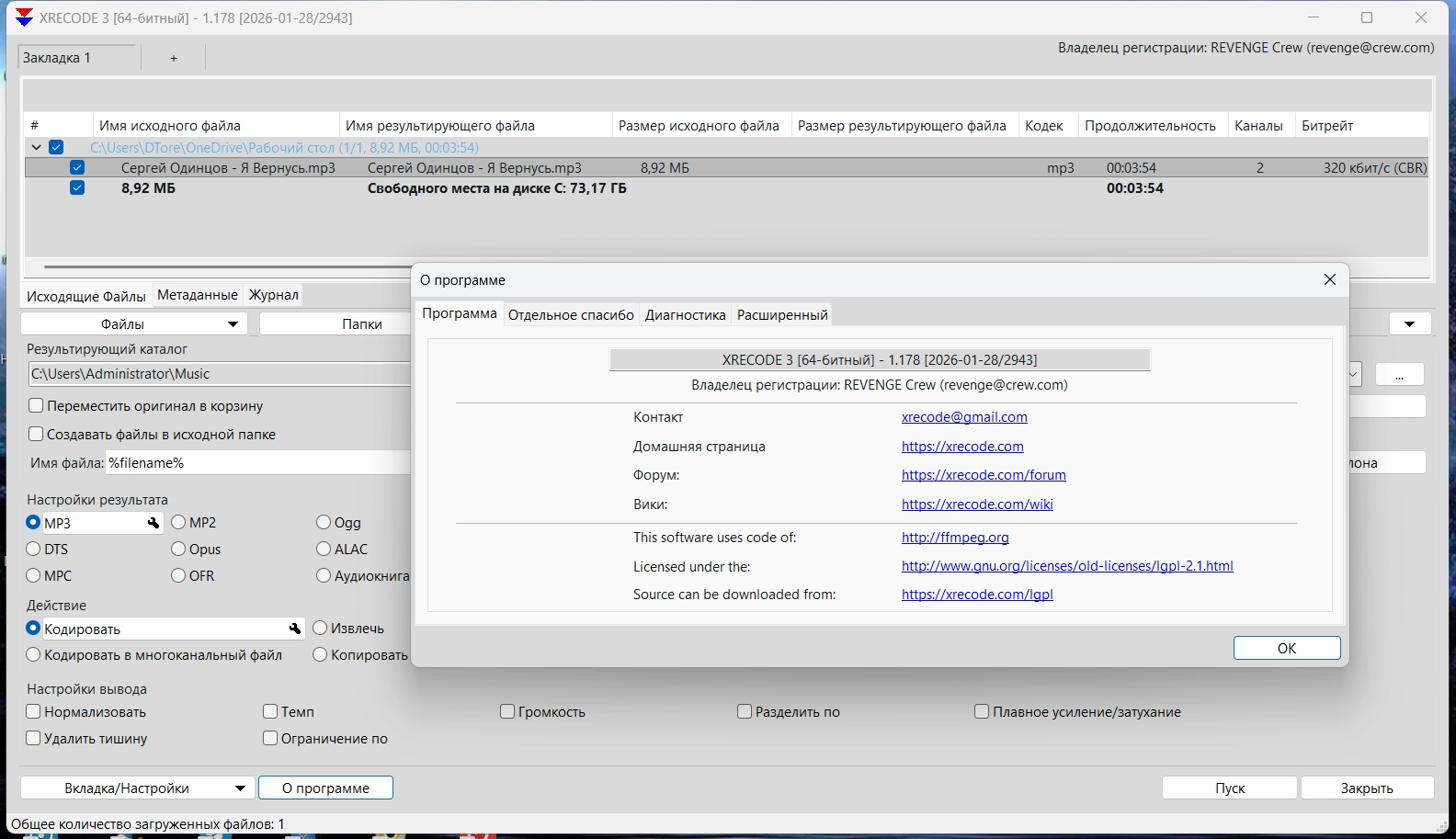Screen dimensions: 1456x839
Task: Select the MPC output format
Action: [34, 576]
